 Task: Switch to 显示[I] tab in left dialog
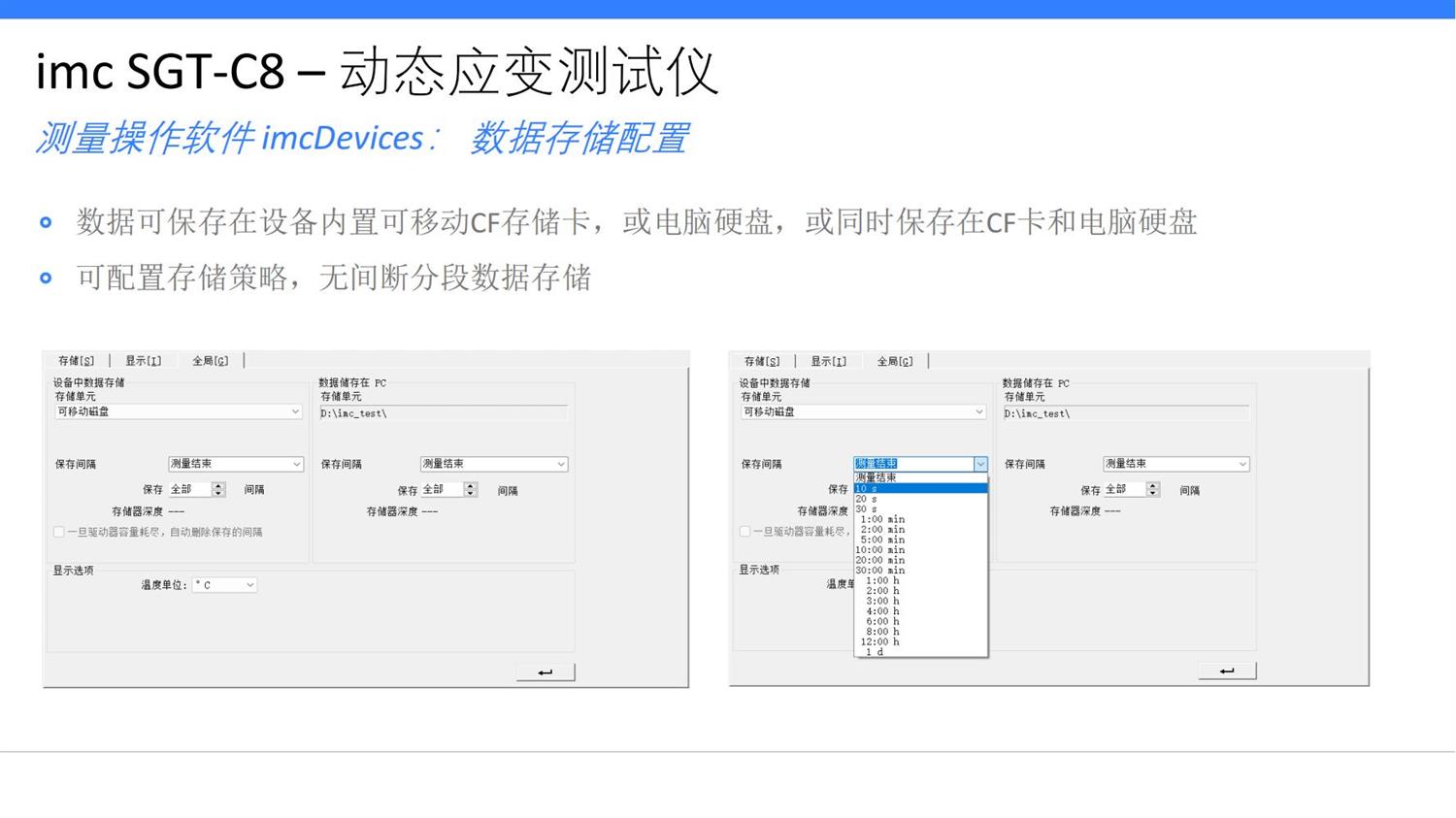click(x=143, y=361)
